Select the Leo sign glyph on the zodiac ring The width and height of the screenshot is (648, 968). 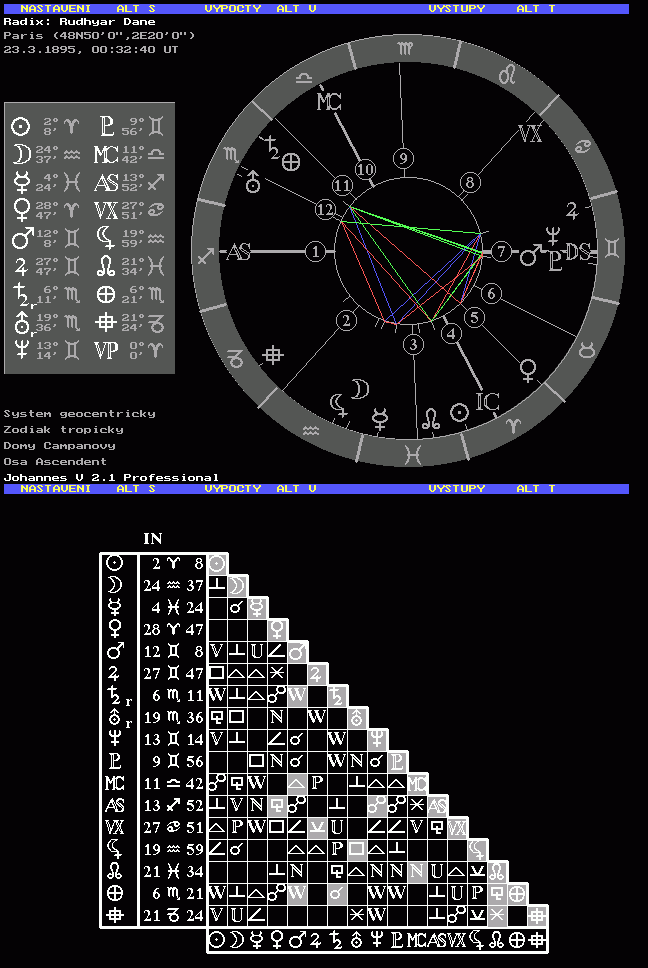[508, 74]
